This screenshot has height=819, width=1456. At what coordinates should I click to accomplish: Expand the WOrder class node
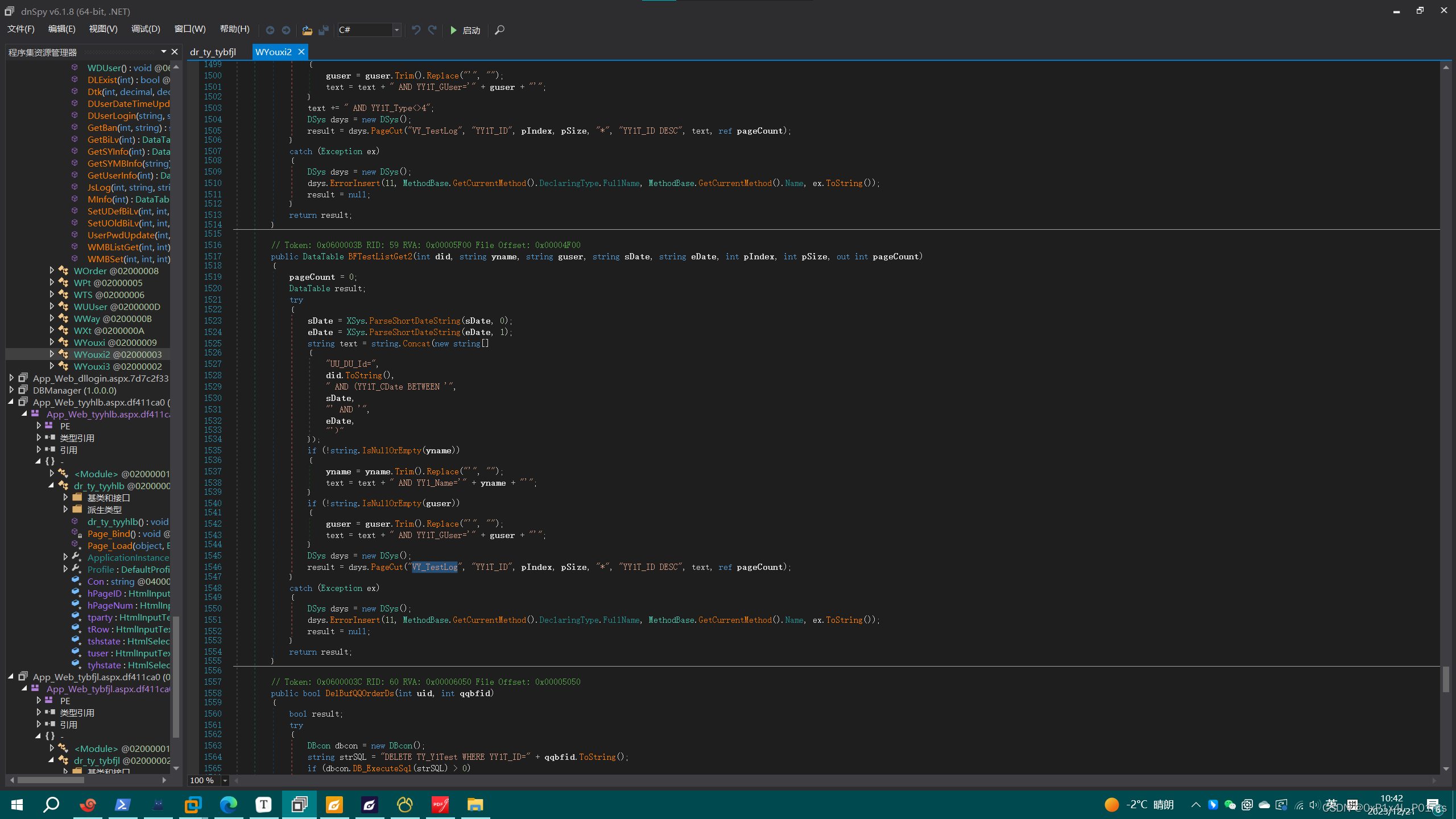[52, 271]
